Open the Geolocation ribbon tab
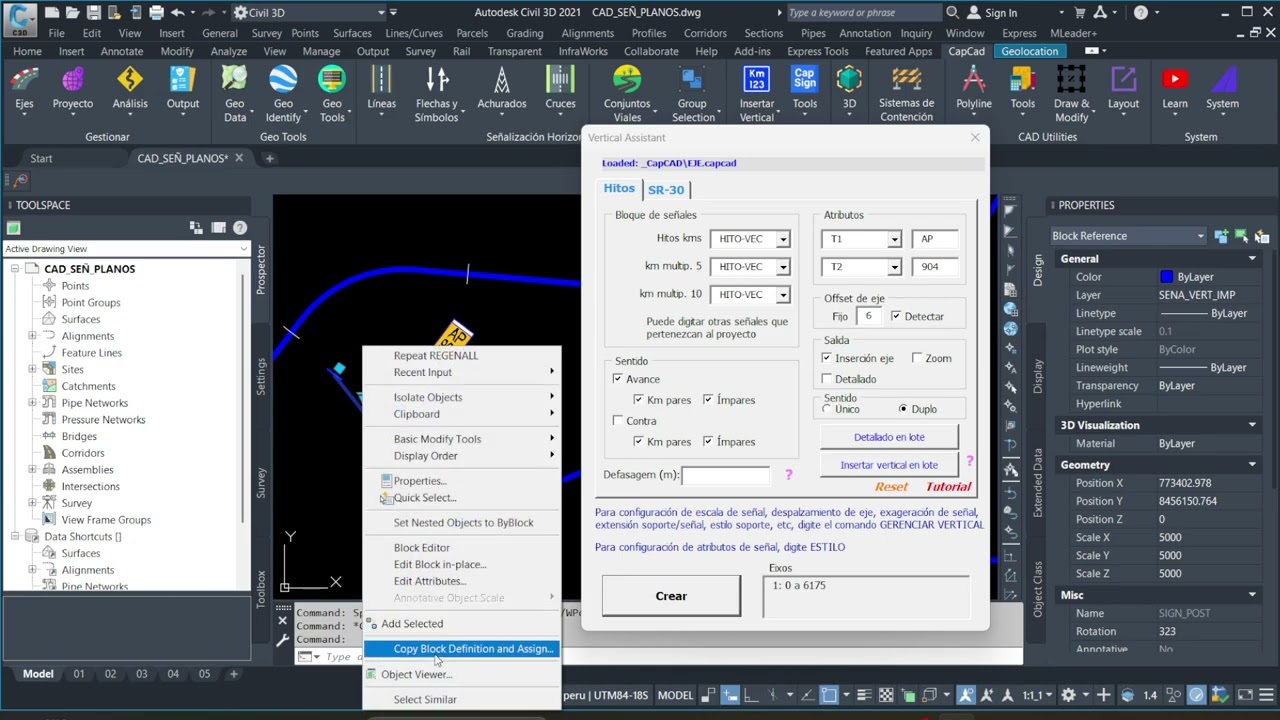 1029,51
